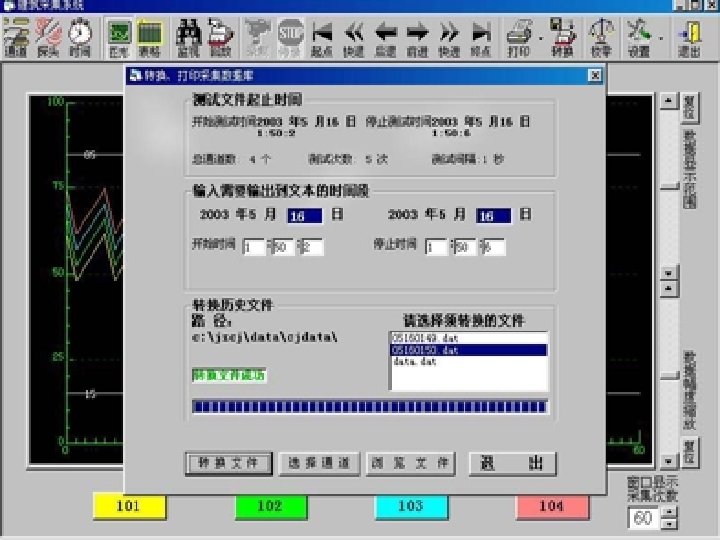Open the 设置 settings tools icon
The width and height of the screenshot is (720, 540).
639,38
